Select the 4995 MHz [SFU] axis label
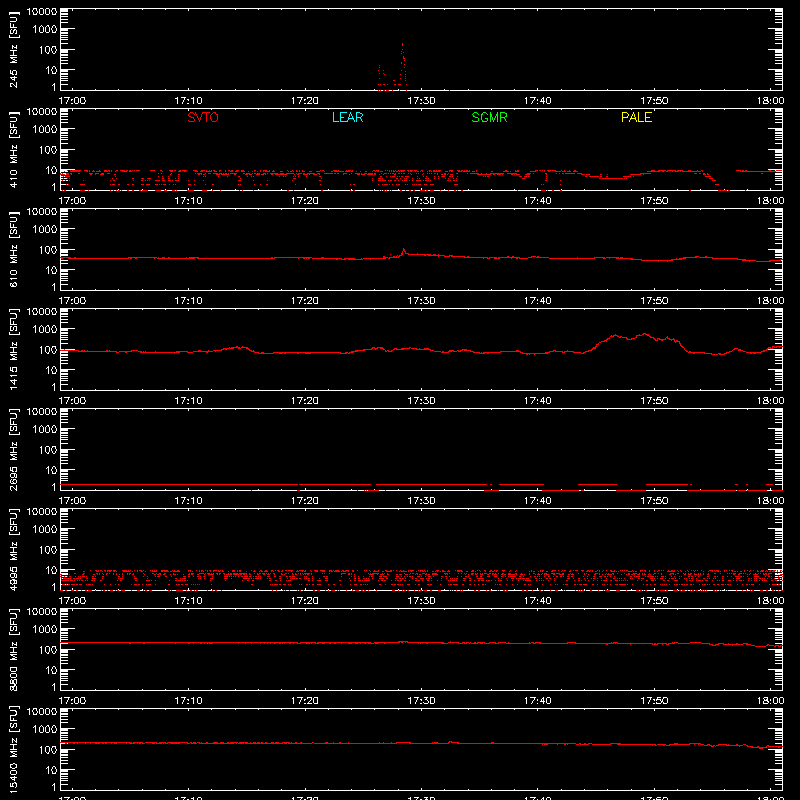The width and height of the screenshot is (800, 800). (14, 549)
